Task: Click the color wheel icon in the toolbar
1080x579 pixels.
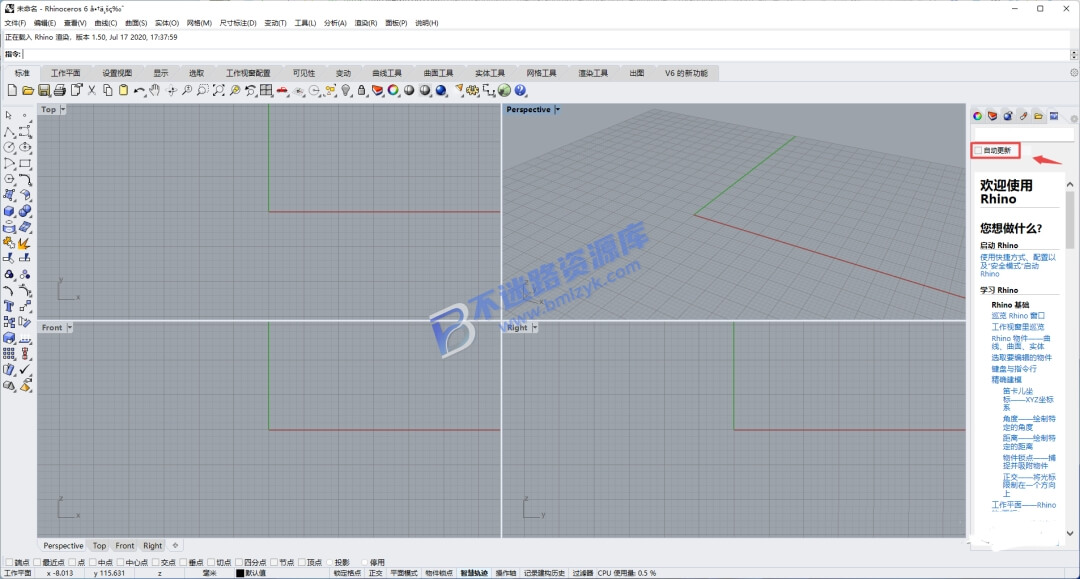Action: 393,90
